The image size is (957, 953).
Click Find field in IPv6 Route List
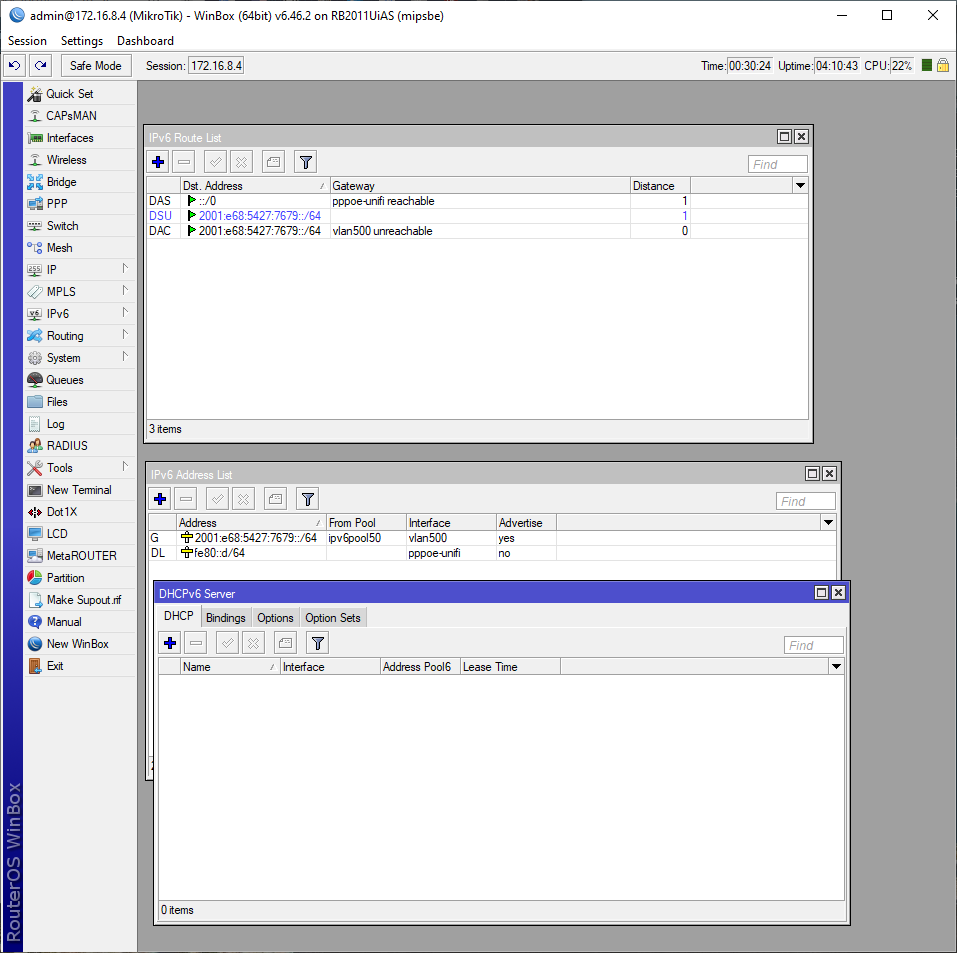click(x=778, y=164)
